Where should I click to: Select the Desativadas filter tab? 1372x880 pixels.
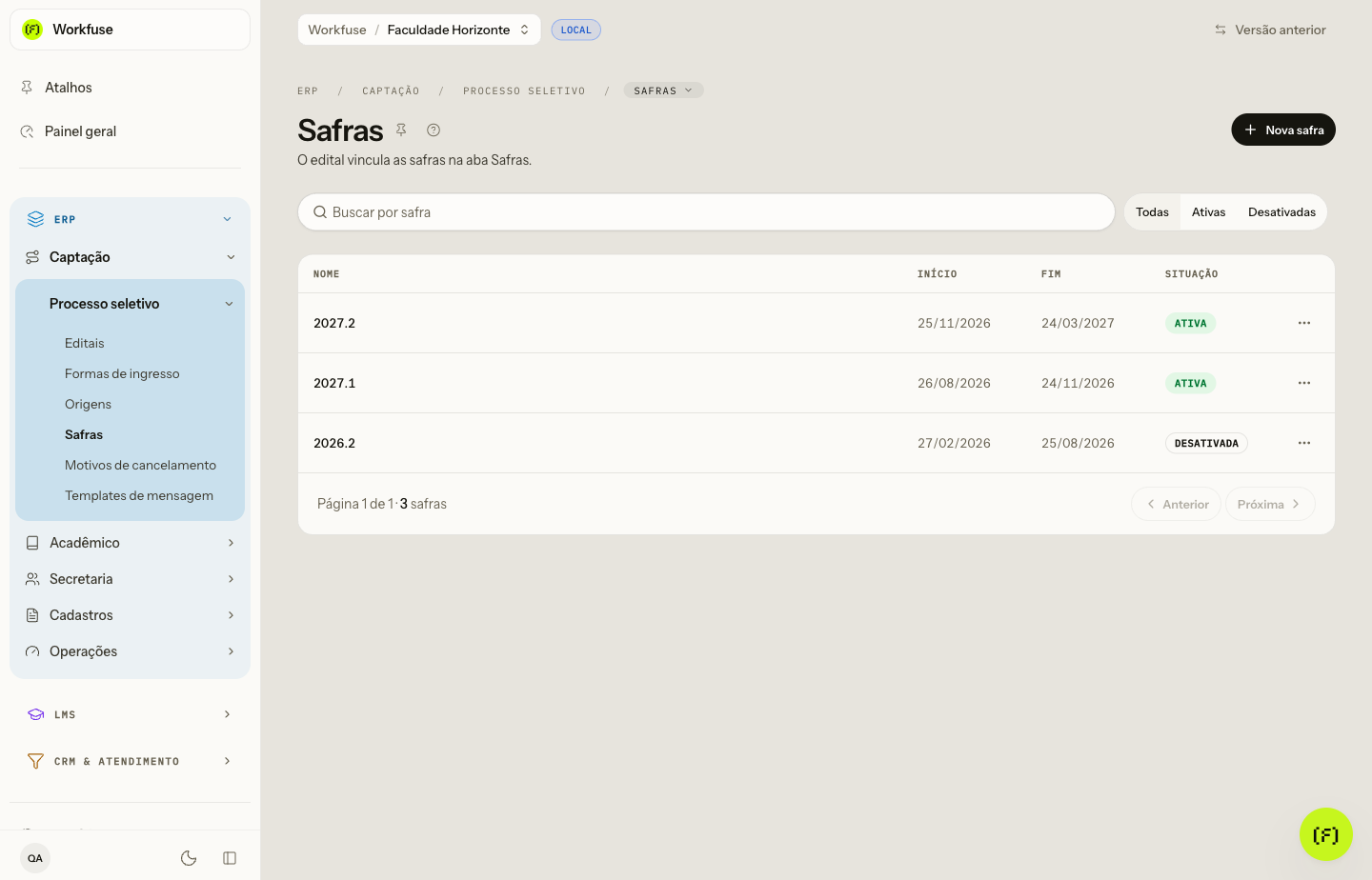[x=1281, y=212]
